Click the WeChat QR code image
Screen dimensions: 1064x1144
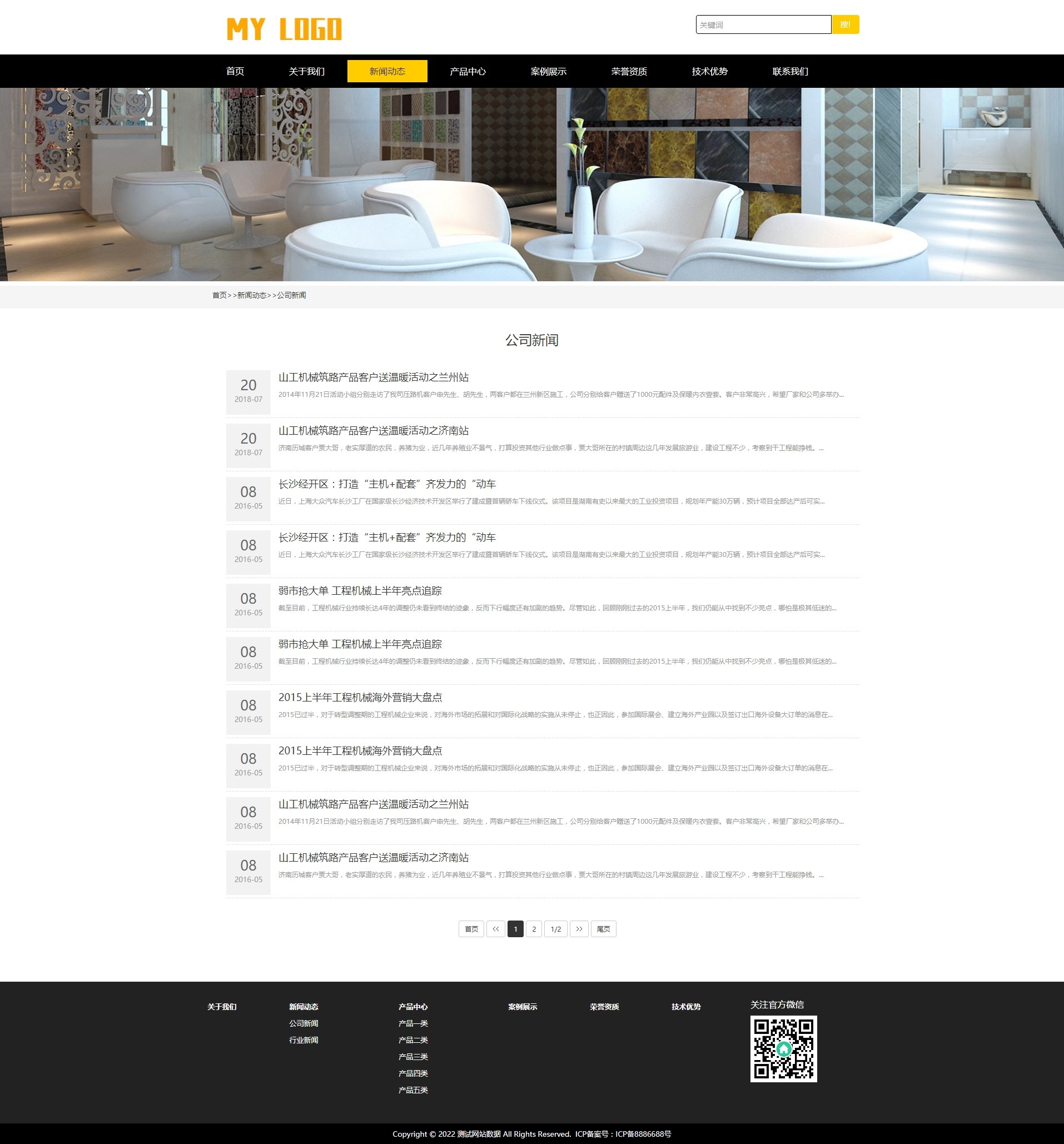pos(783,1048)
